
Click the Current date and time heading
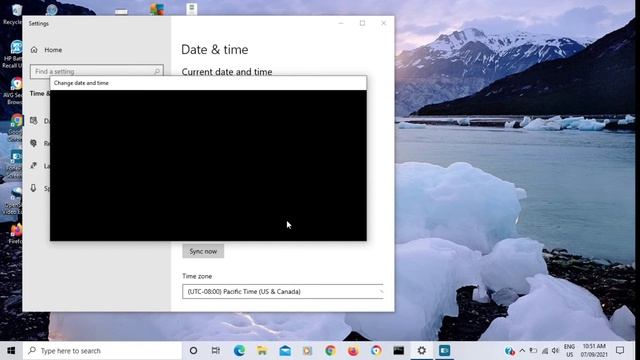(x=227, y=72)
